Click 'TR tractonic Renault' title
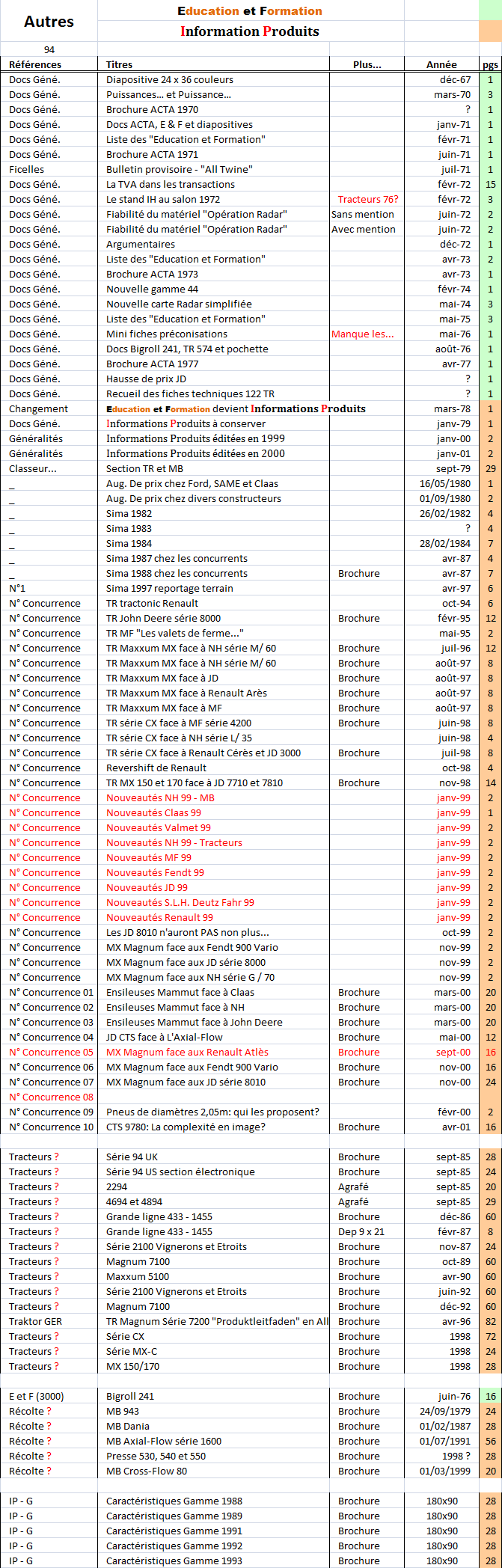502x1568 pixels. [152, 603]
